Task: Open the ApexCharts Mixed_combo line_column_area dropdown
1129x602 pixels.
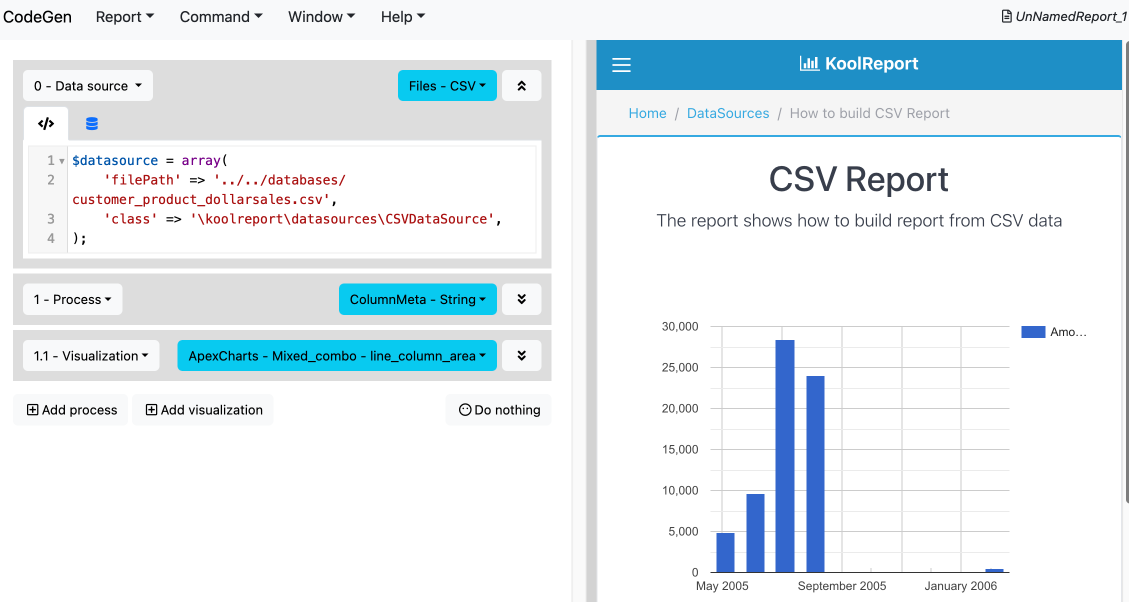Action: pyautogui.click(x=337, y=356)
